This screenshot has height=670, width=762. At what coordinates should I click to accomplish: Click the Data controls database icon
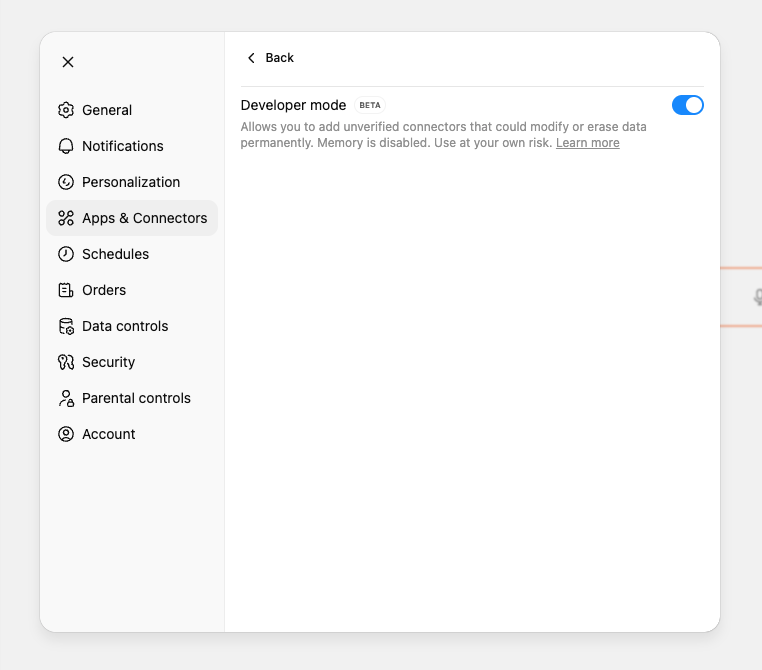pyautogui.click(x=66, y=326)
